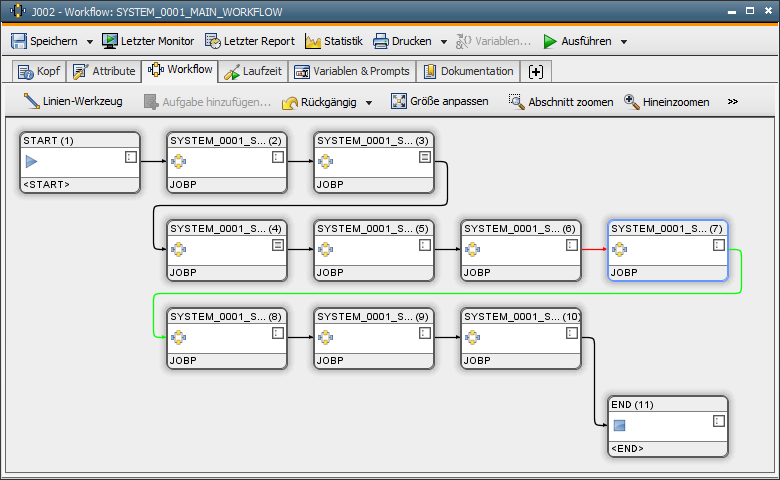Select the SYSTEM_0001_S... (2) title
The width and height of the screenshot is (780, 480).
226,141
